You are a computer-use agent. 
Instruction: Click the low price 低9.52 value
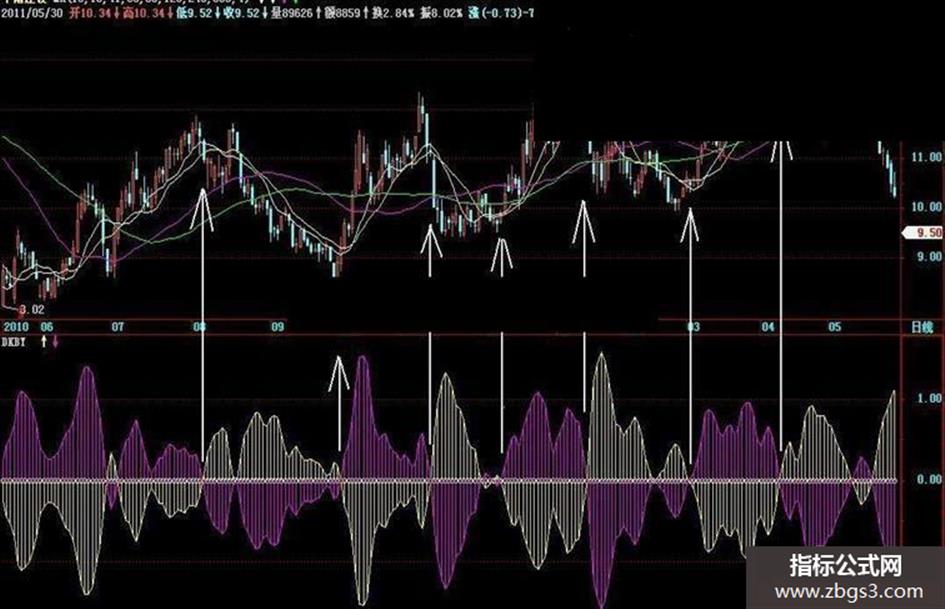click(x=193, y=13)
